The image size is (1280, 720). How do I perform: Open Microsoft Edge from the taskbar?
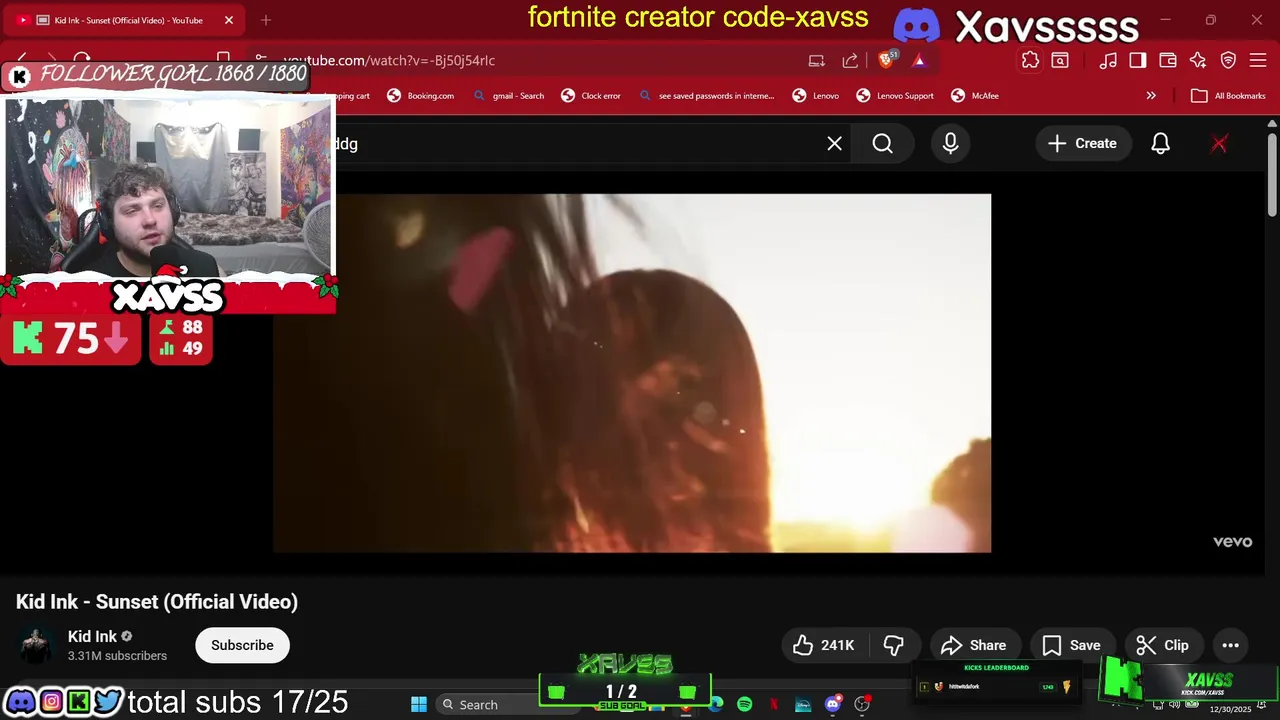(x=716, y=704)
